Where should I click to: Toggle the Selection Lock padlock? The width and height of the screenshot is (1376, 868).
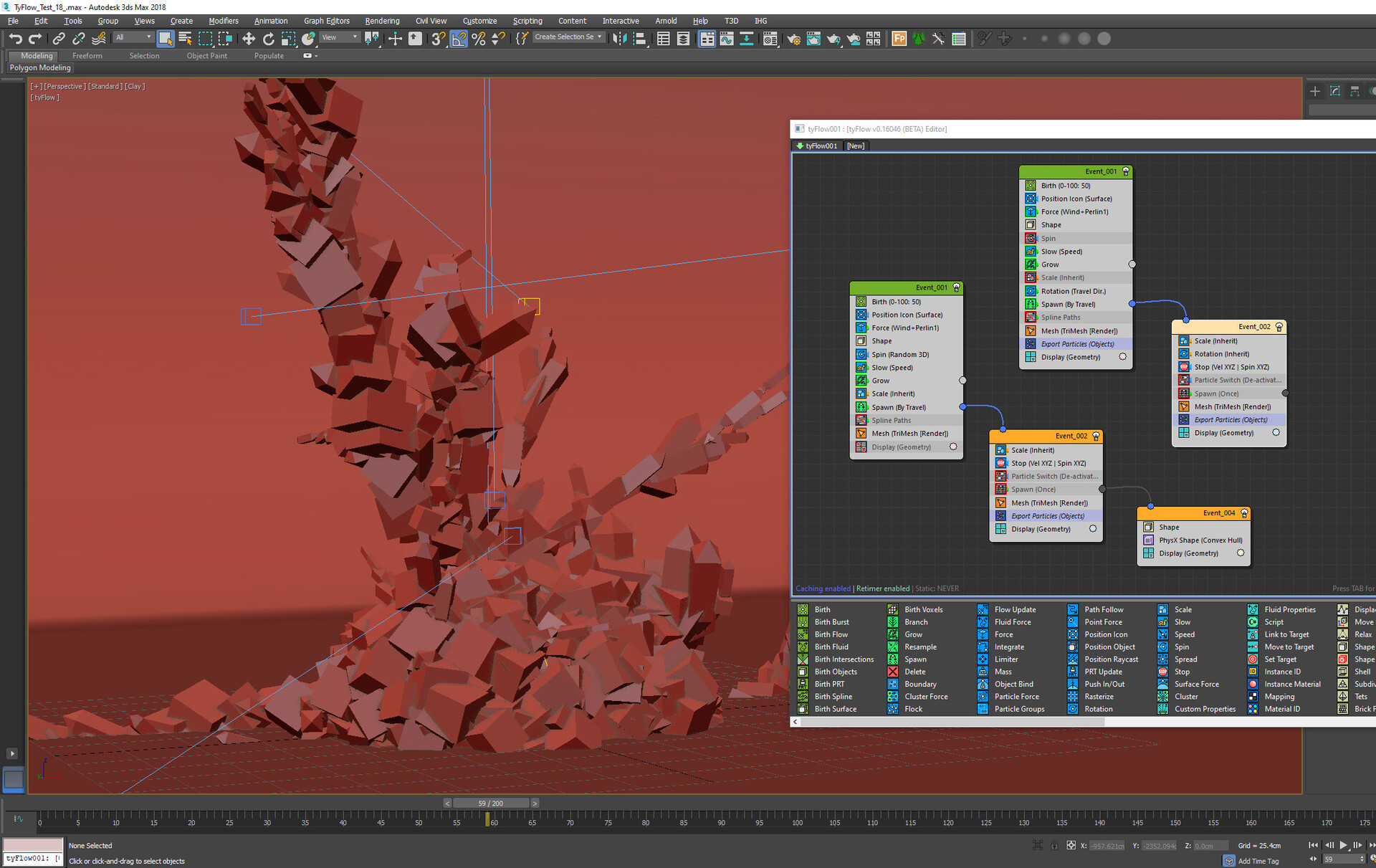[x=1054, y=846]
